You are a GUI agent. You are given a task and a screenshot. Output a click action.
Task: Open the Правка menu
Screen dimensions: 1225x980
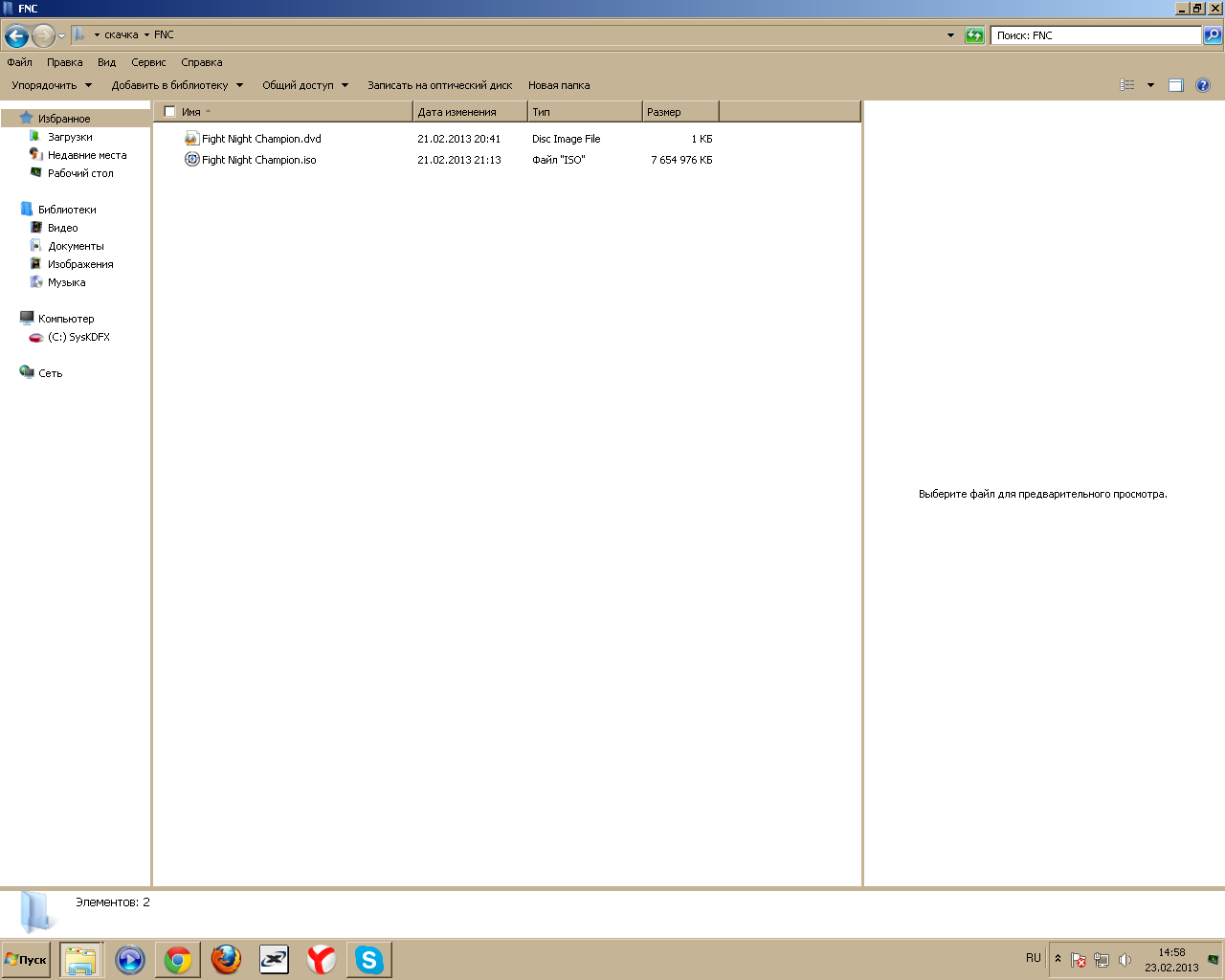coord(65,62)
